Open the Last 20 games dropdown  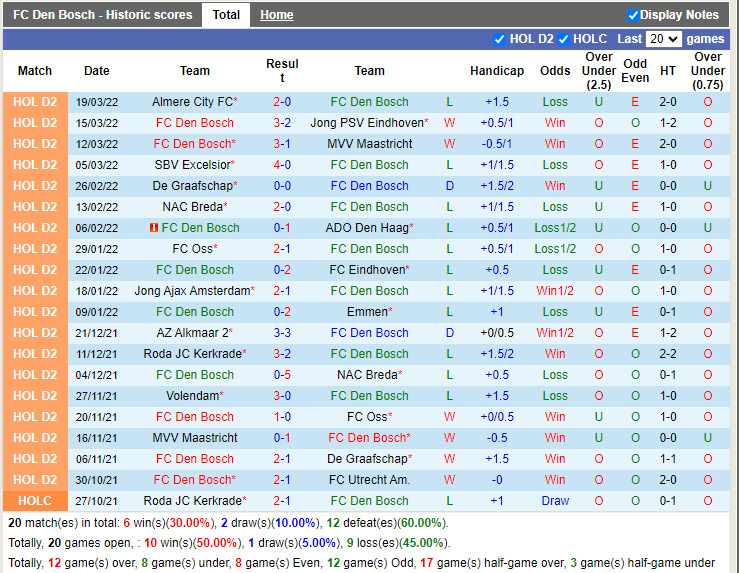[663, 39]
